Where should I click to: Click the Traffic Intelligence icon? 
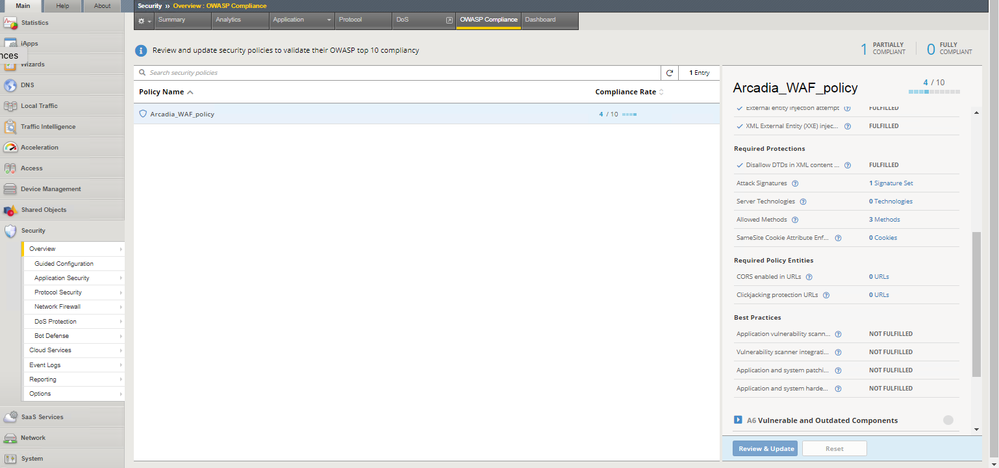coord(10,127)
